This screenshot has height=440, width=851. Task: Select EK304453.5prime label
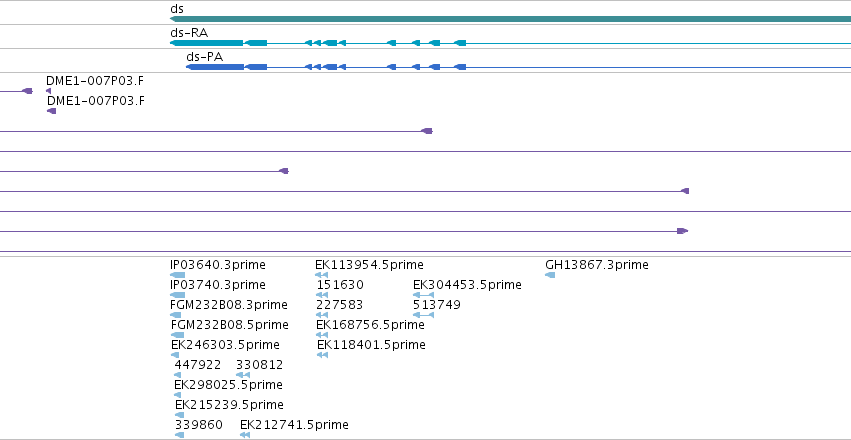[x=467, y=285]
